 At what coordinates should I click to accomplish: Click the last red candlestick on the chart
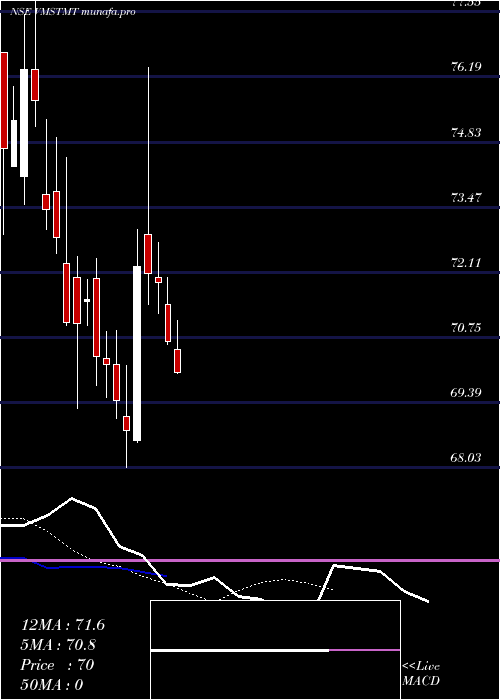point(178,361)
